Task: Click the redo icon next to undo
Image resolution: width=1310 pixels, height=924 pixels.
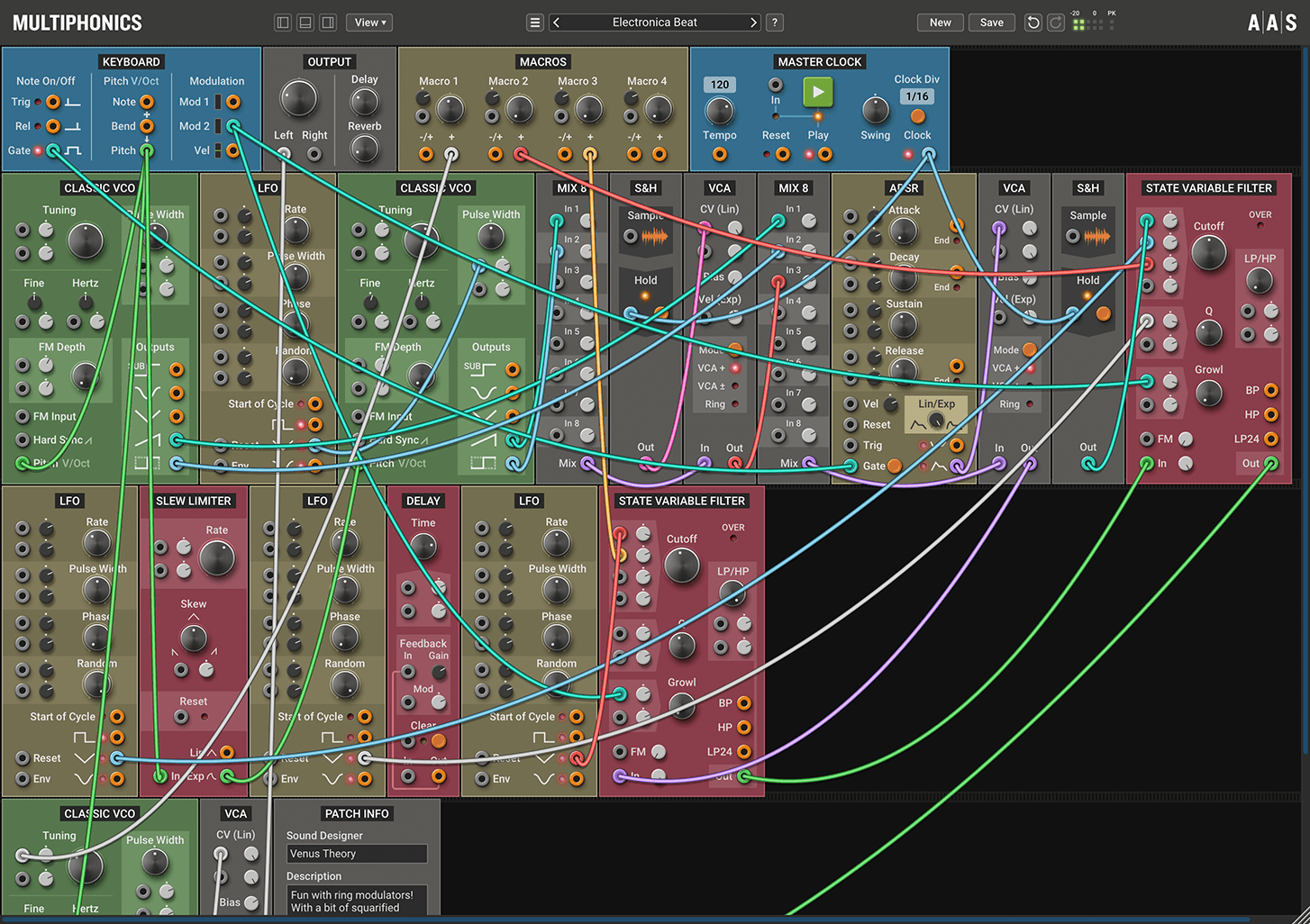Action: coord(1055,22)
